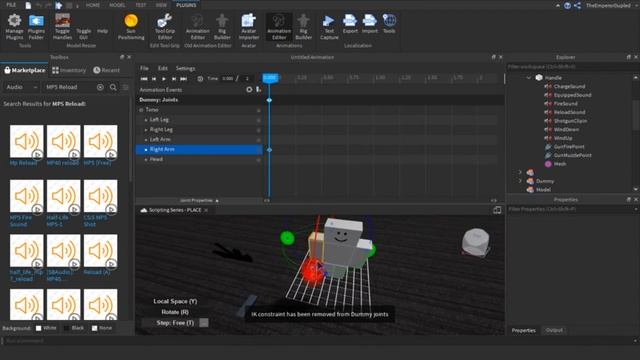The width and height of the screenshot is (640, 360).
Task: Expand the Left Arm track
Action: [x=146, y=140]
